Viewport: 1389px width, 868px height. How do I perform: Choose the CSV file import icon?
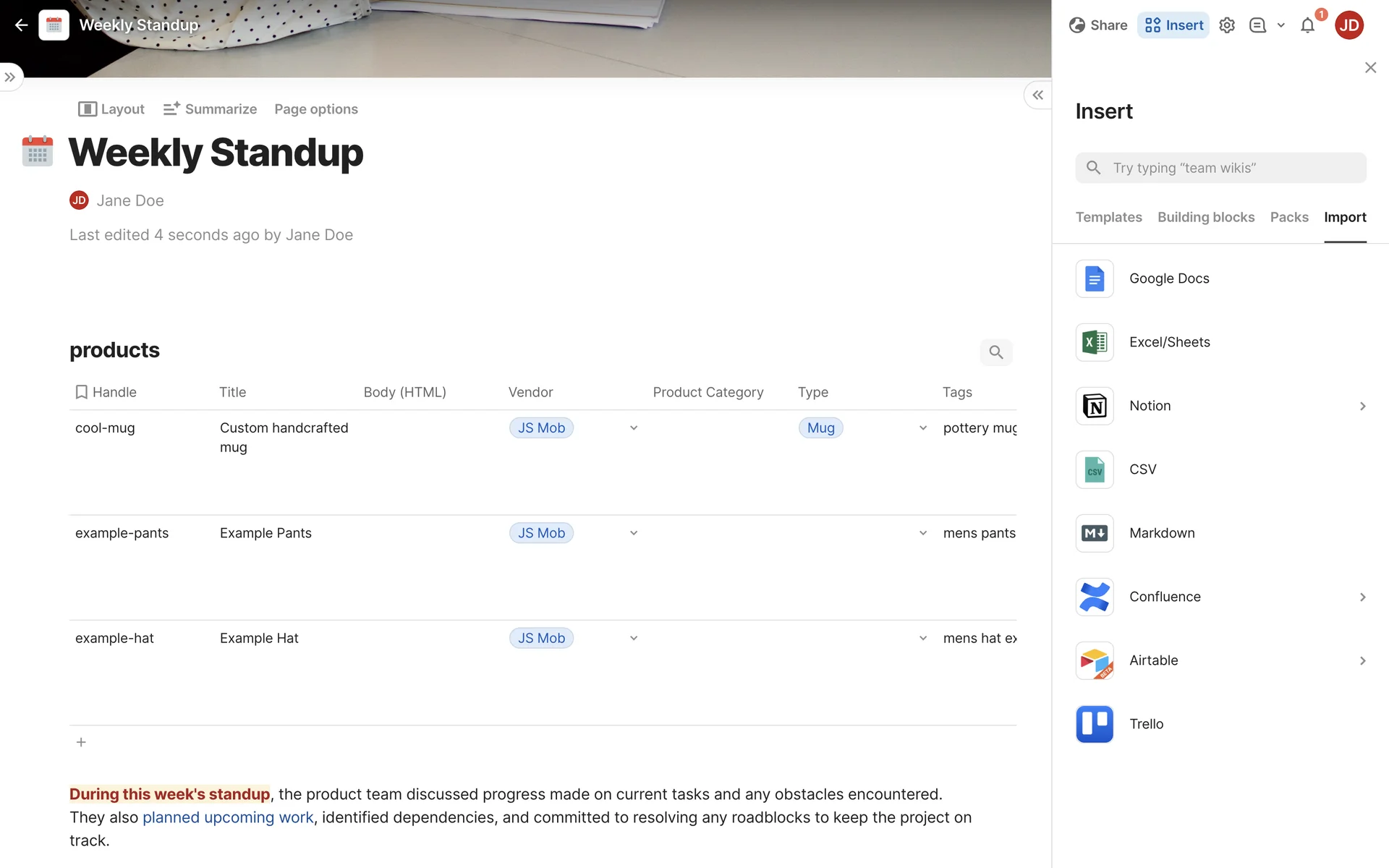(x=1094, y=469)
